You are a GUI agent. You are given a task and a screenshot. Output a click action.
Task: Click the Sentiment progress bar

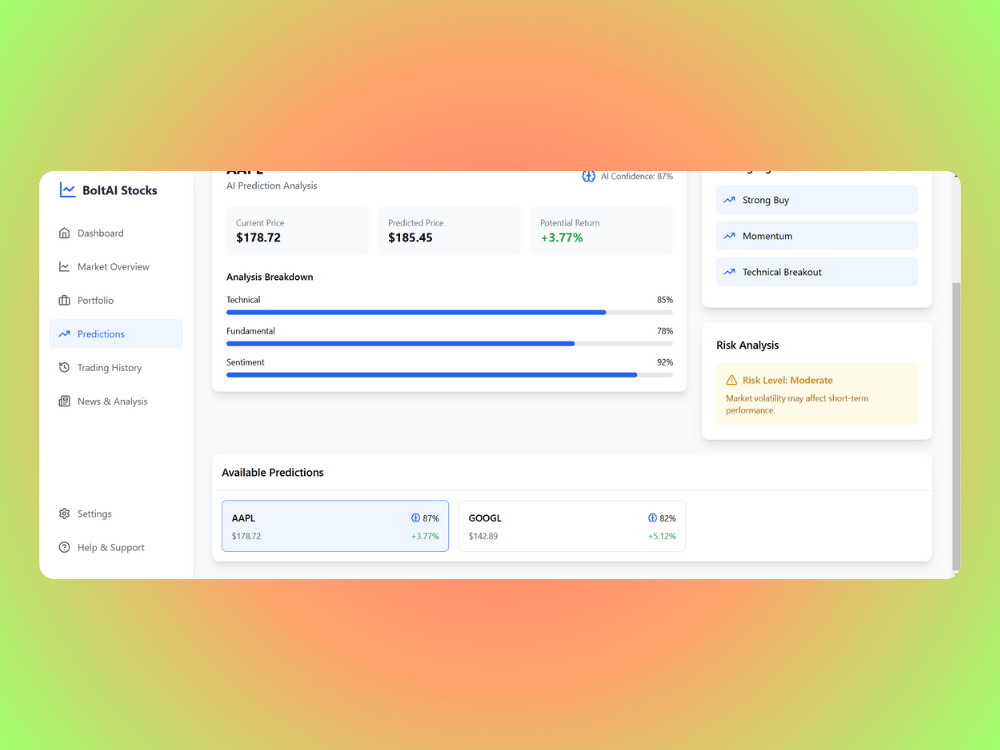pos(449,375)
